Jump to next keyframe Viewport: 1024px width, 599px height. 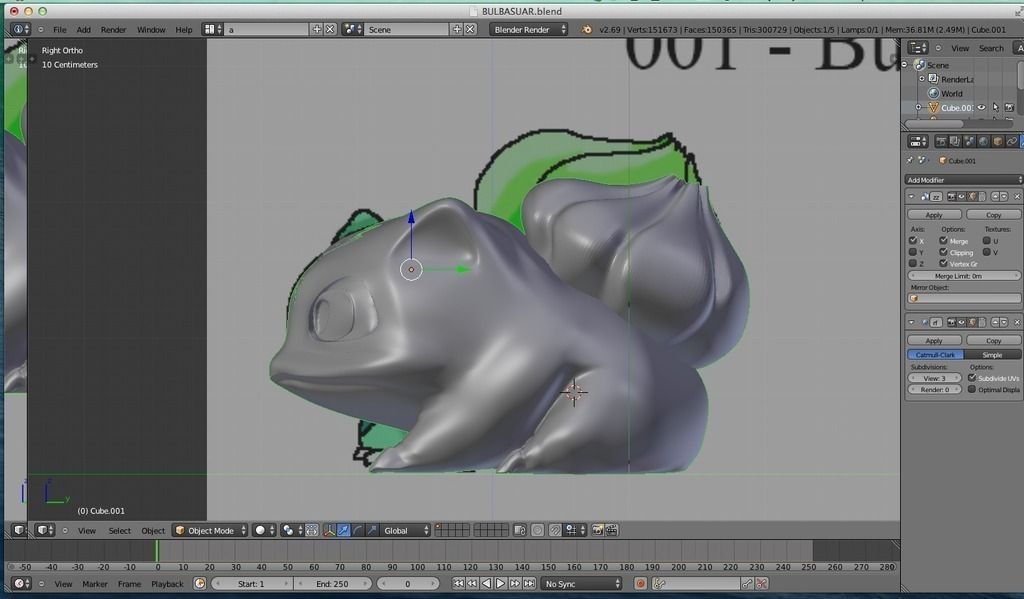pyautogui.click(x=515, y=583)
